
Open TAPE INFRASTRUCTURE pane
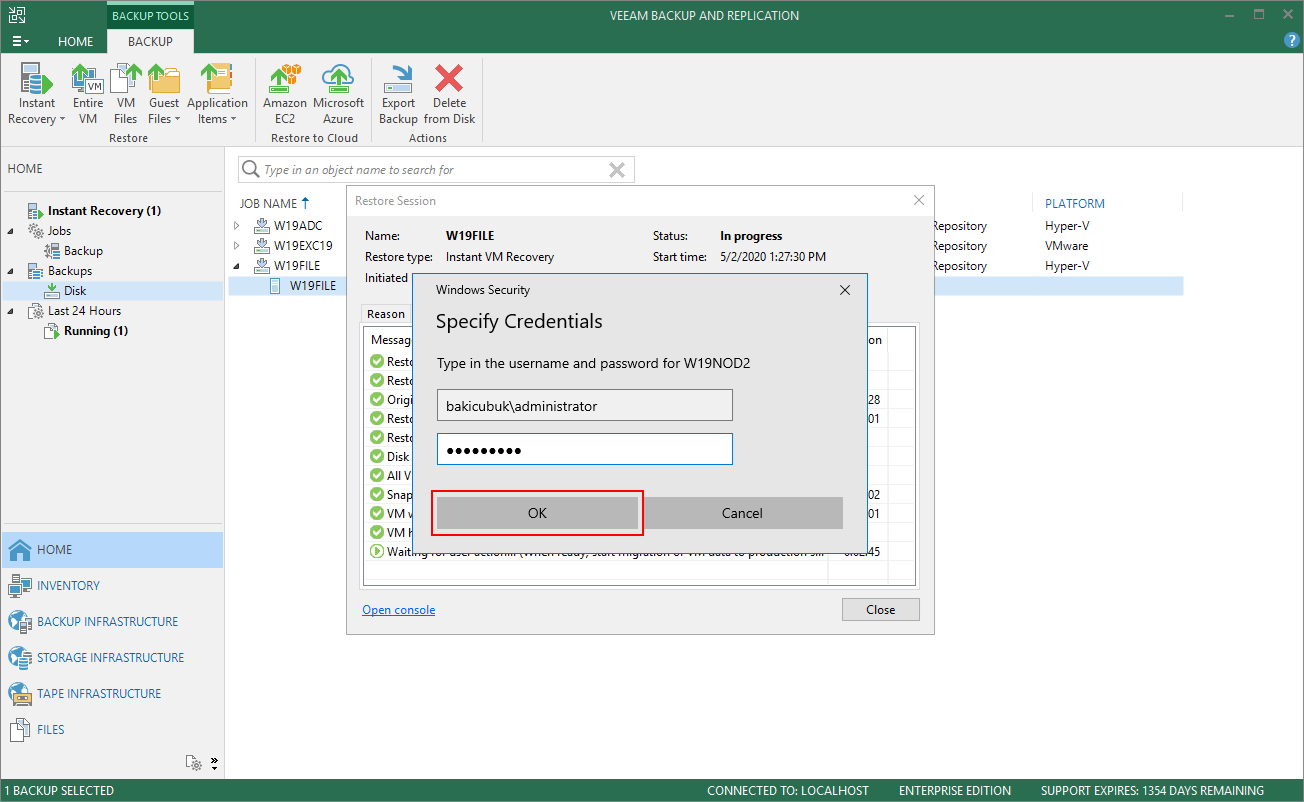pyautogui.click(x=111, y=694)
